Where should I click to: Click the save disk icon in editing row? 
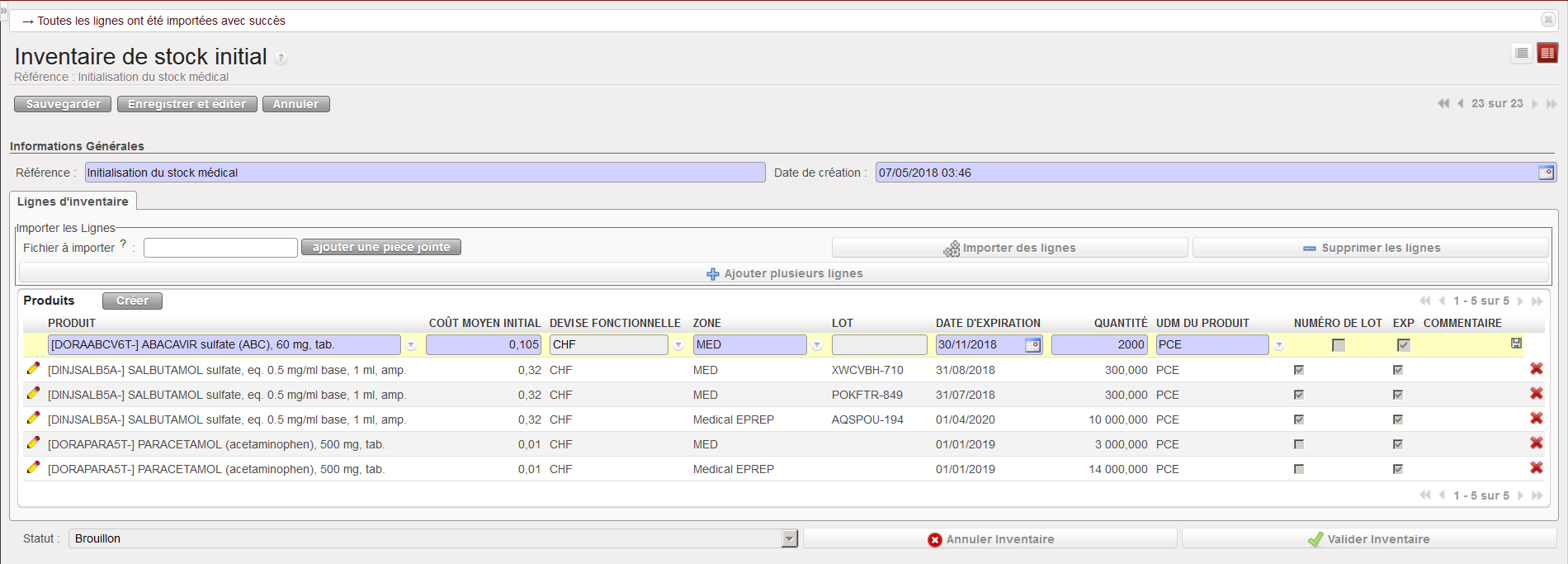pos(1516,344)
